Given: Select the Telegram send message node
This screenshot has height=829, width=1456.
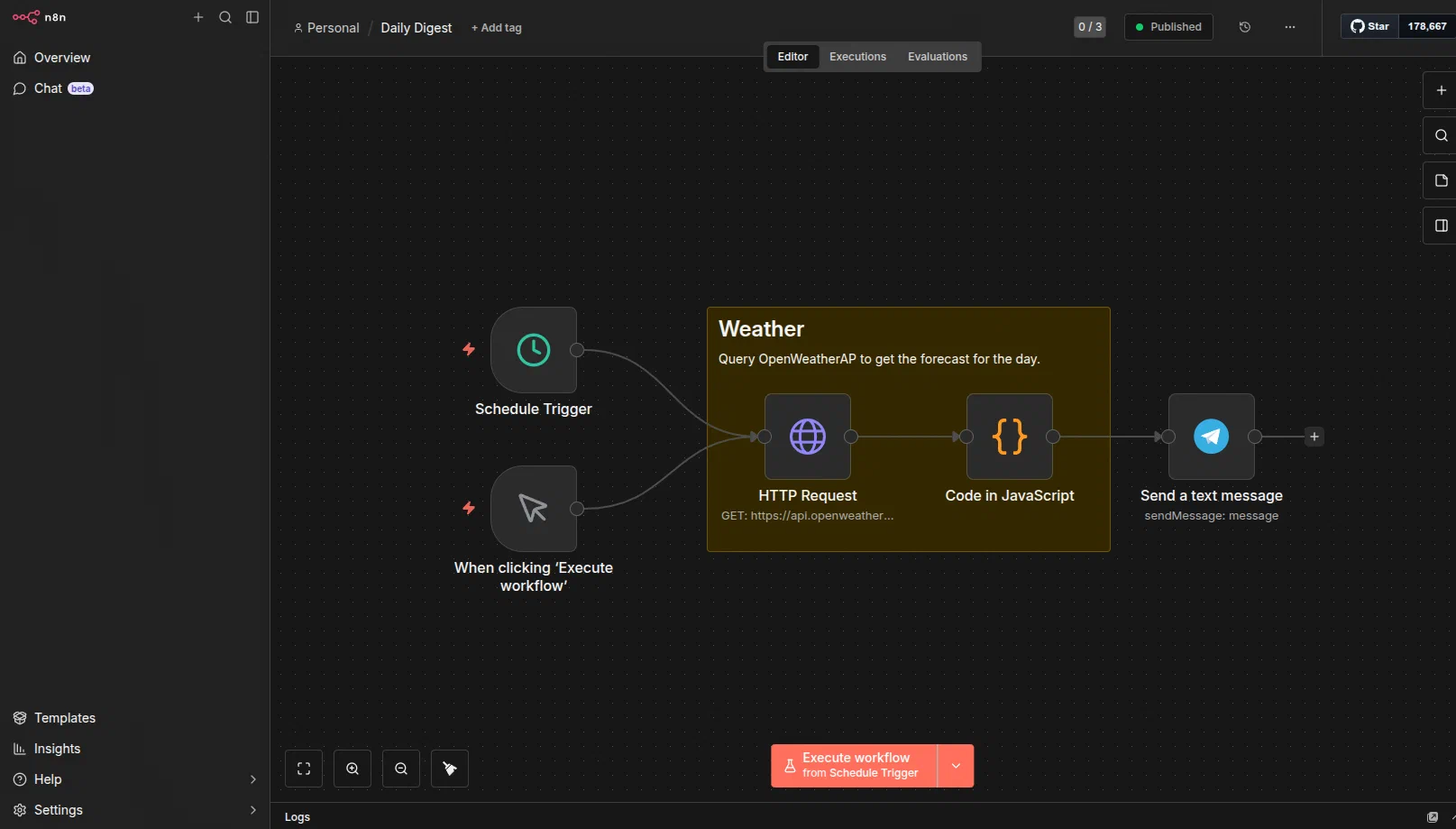Looking at the screenshot, I should click(x=1211, y=437).
